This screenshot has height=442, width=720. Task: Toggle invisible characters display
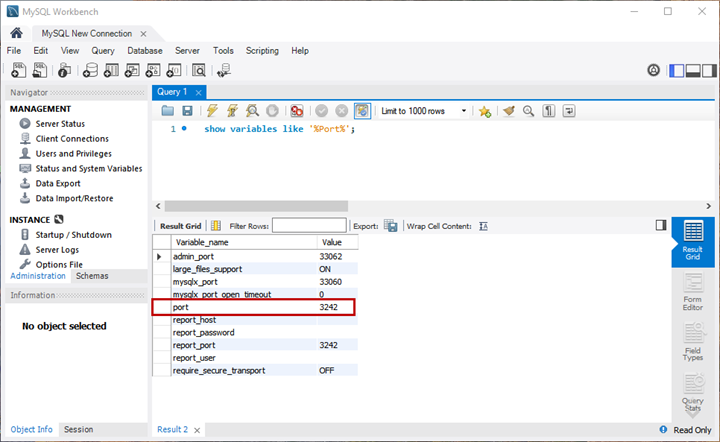click(549, 111)
